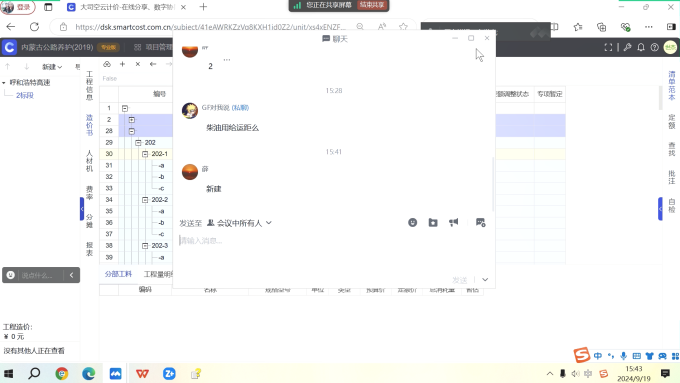Viewport: 680px width, 383px height.
Task: Open the emoji picker in chat
Action: tap(412, 223)
